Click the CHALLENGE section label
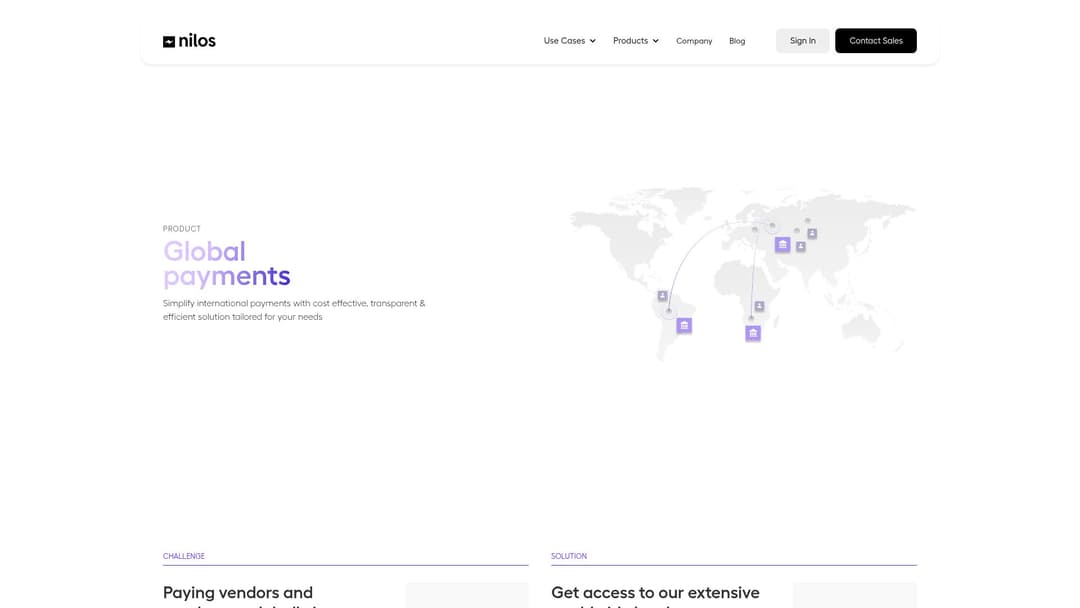Screen dimensions: 1080x608 (184, 556)
